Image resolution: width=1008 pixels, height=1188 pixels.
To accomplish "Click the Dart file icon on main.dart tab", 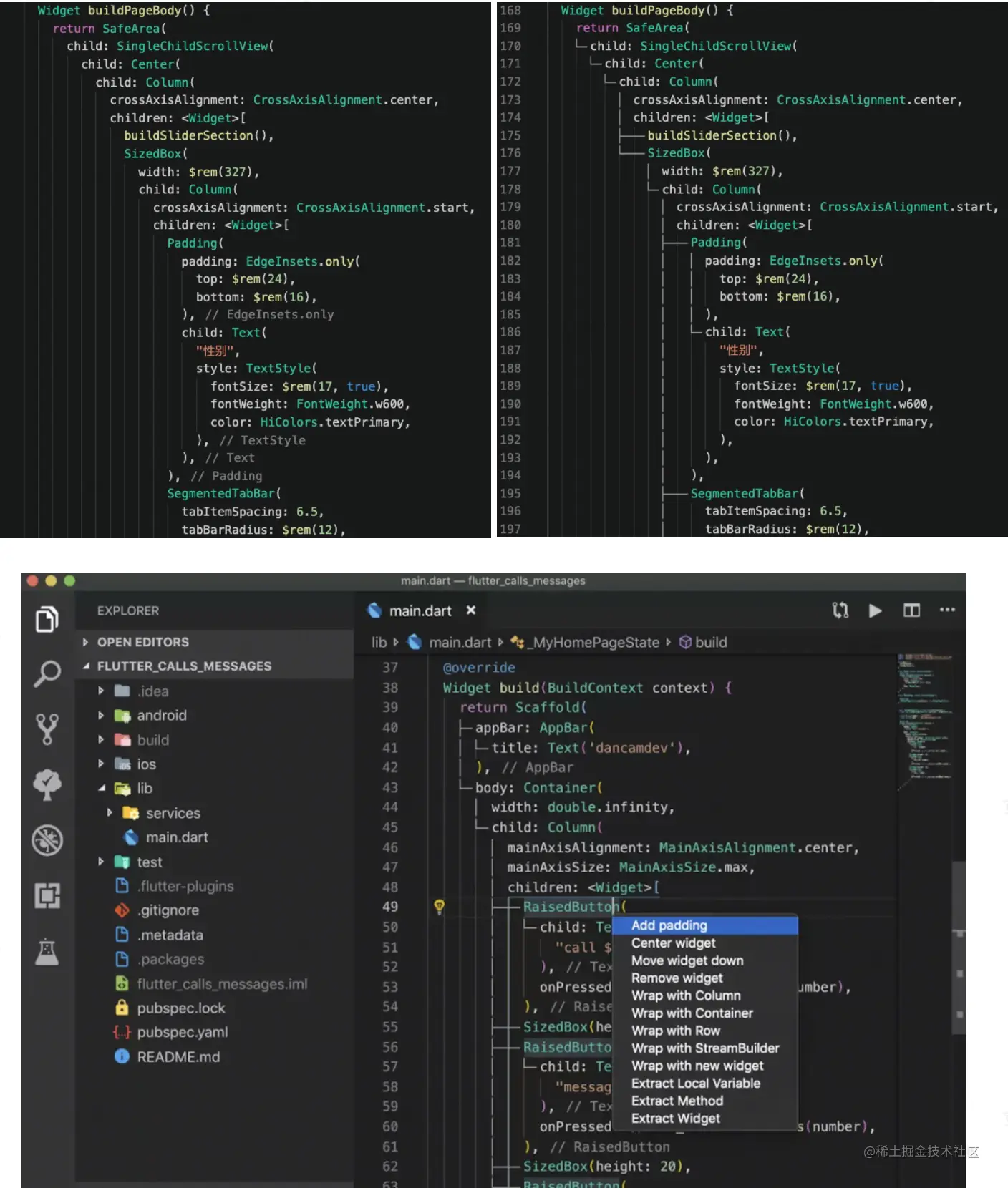I will coord(374,610).
